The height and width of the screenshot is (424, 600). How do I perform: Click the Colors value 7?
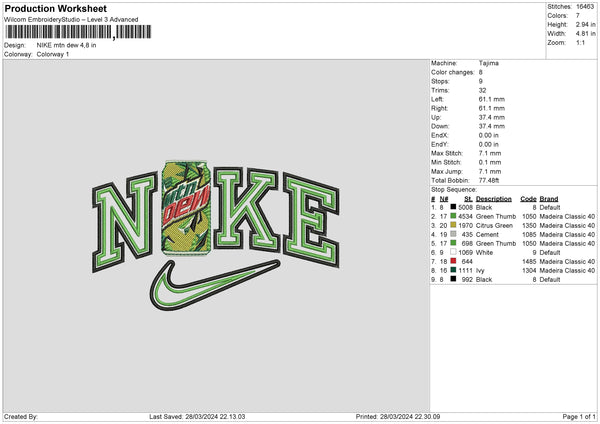click(578, 16)
